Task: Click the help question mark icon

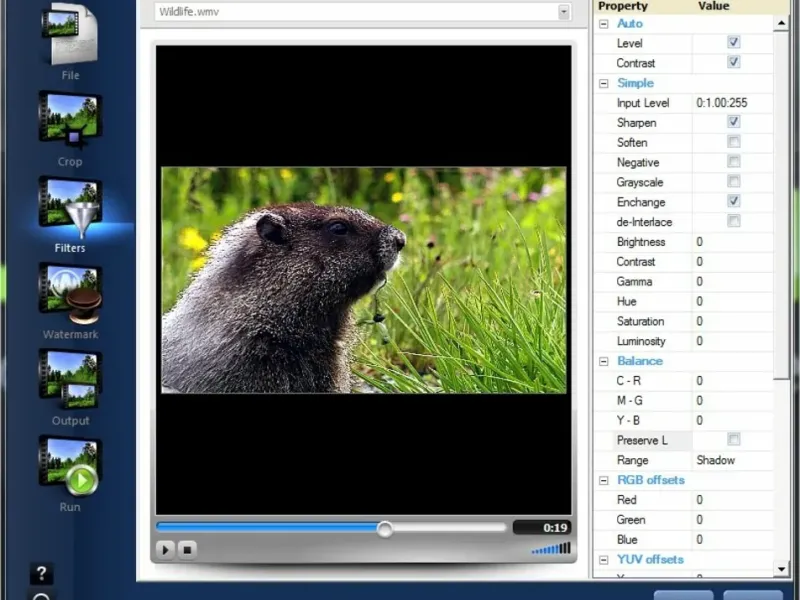Action: [41, 574]
